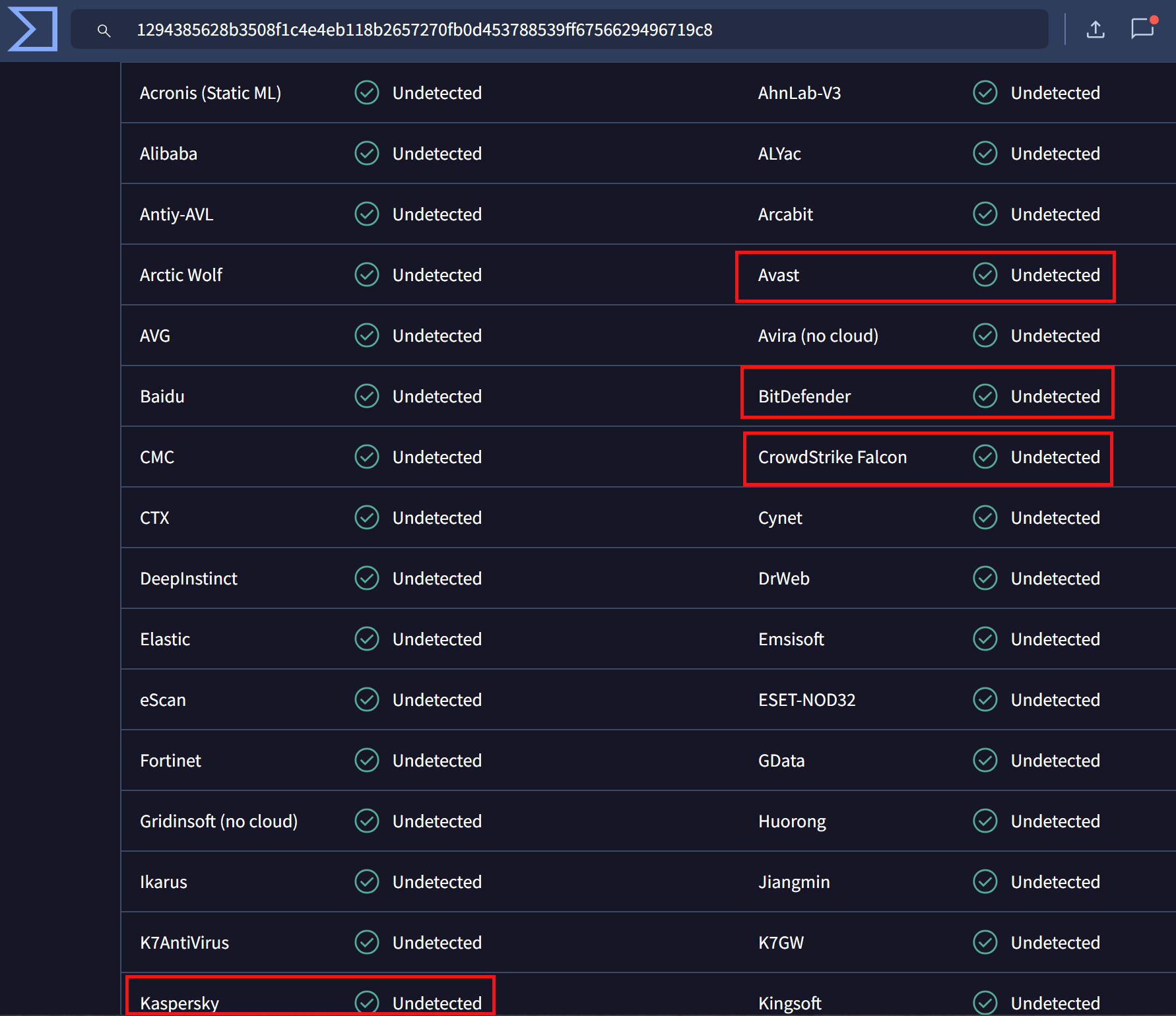
Task: Click the Undetected result for Ikarus
Action: tap(437, 882)
